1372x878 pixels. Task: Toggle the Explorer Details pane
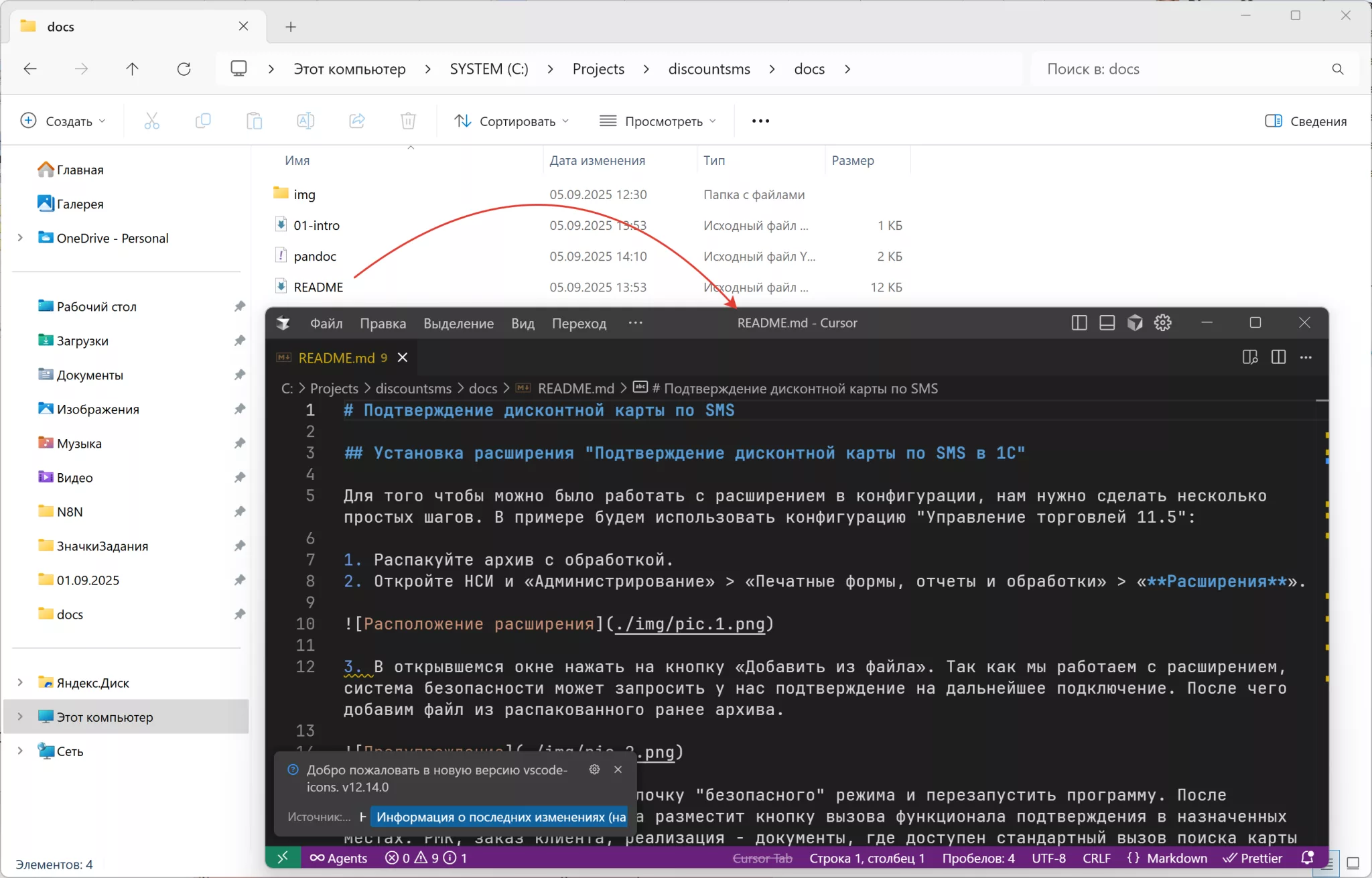pos(1306,121)
